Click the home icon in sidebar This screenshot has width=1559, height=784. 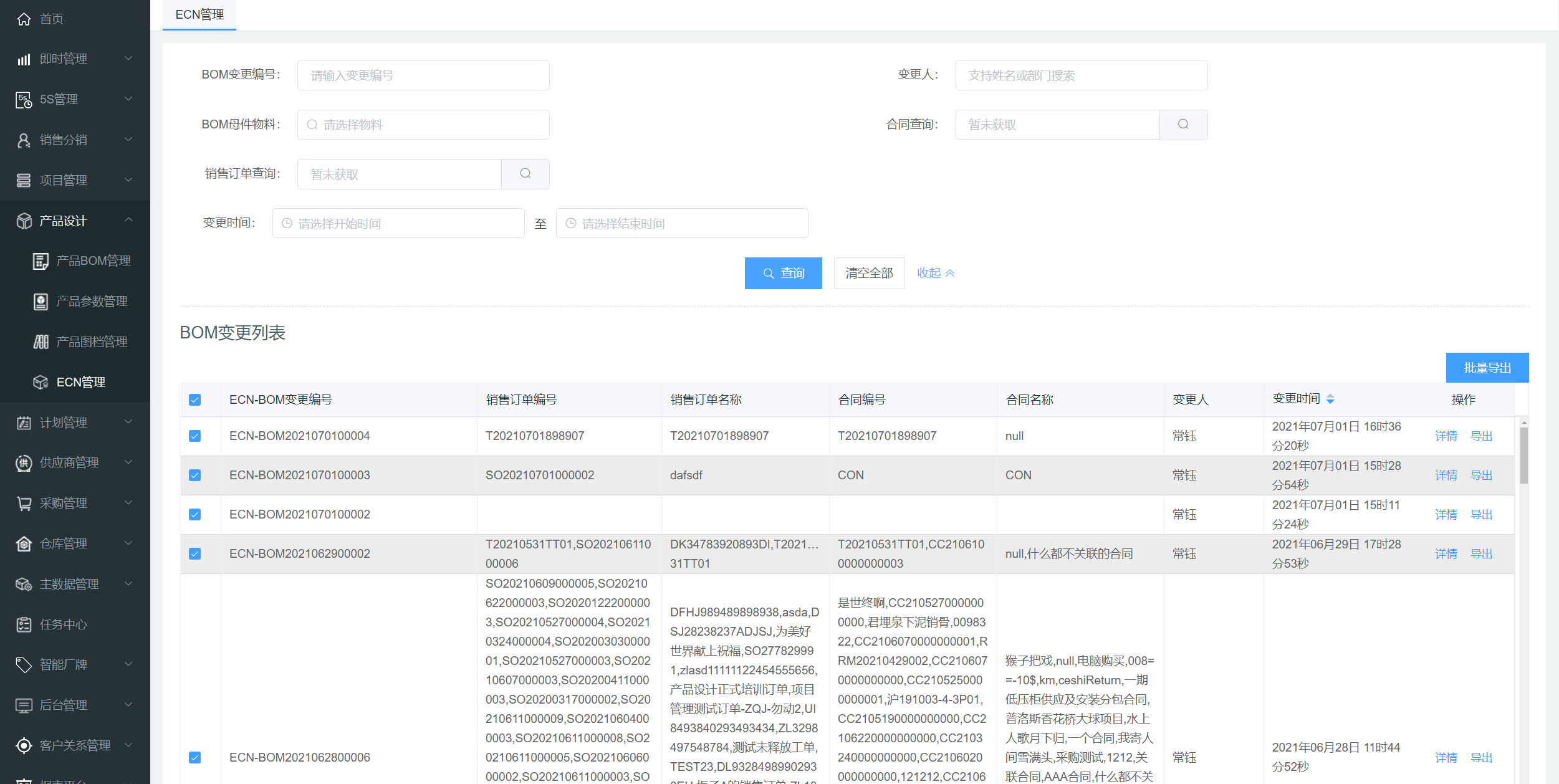click(x=24, y=19)
